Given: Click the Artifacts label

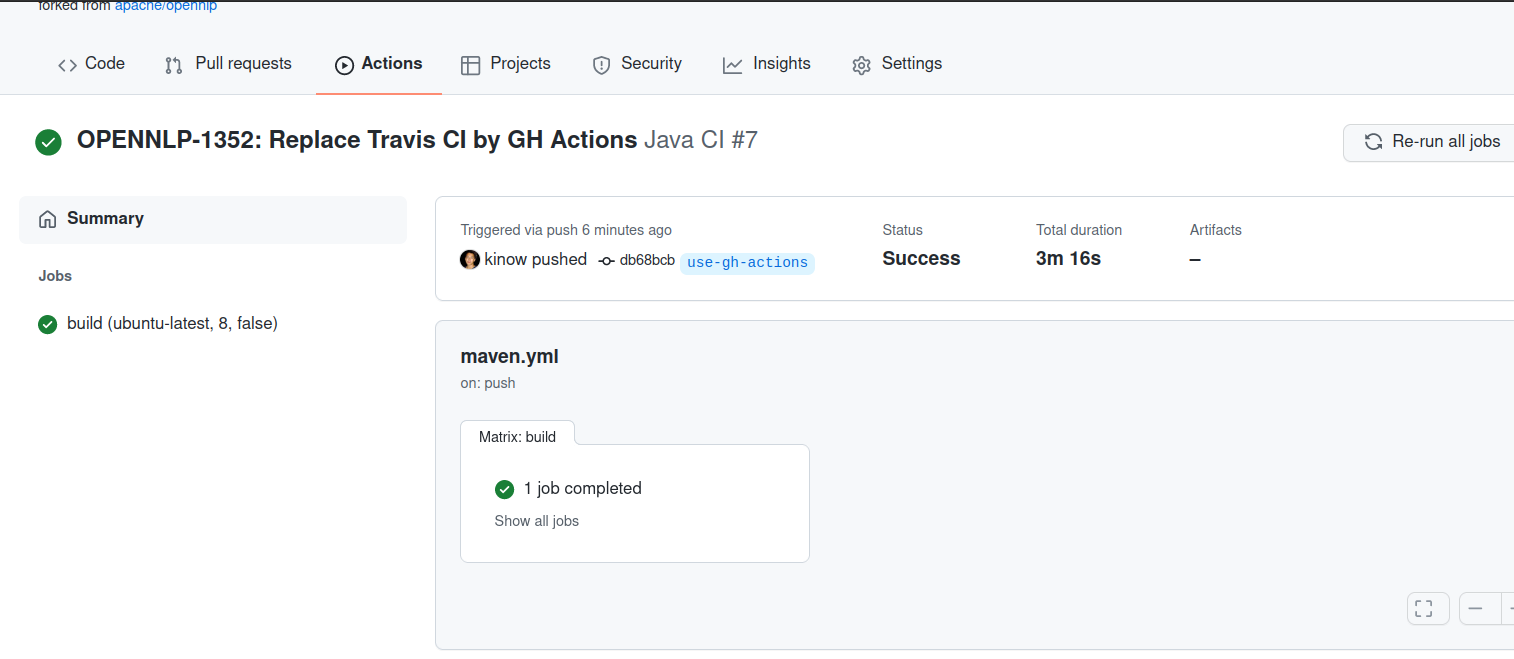Looking at the screenshot, I should coord(1215,230).
